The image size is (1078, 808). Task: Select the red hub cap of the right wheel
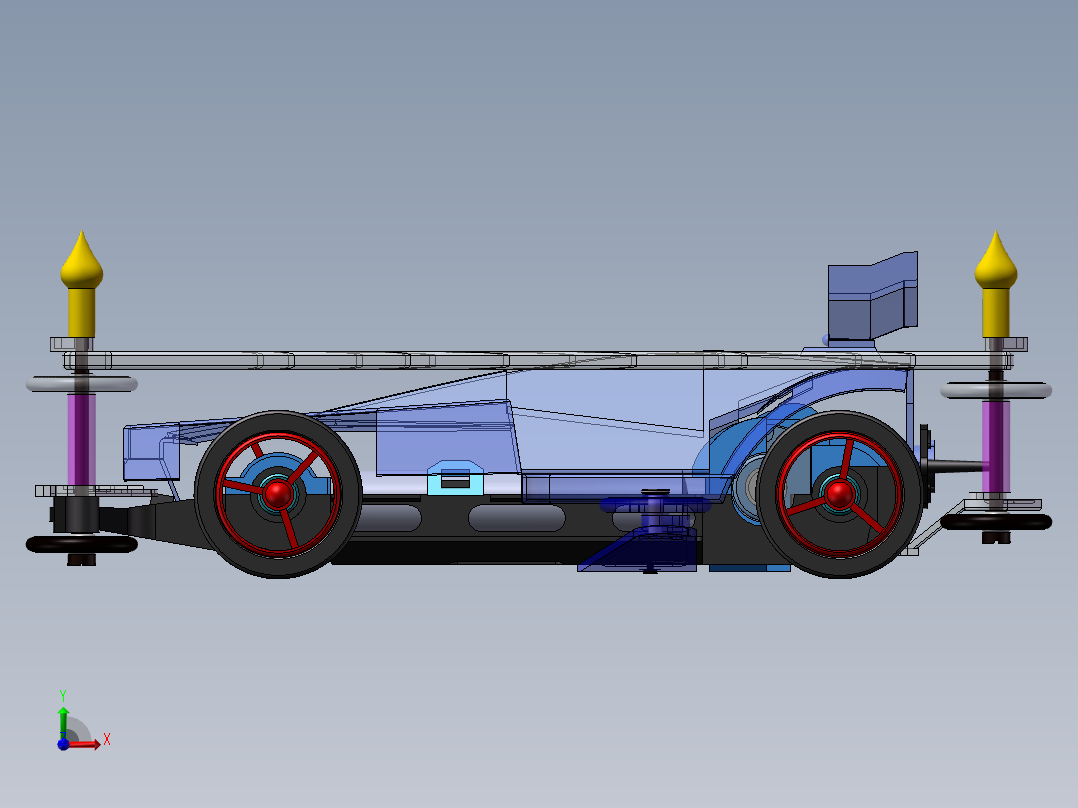pos(839,494)
